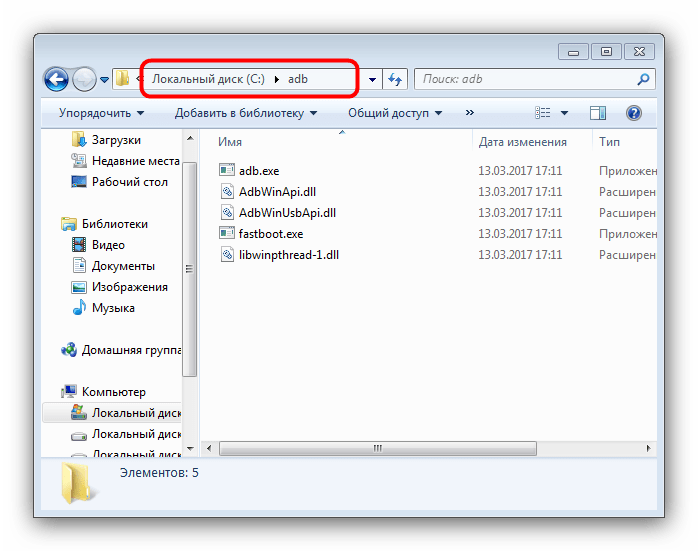Expand the arrow between Локальный диск and adb
Image resolution: width=698 pixels, height=551 pixels.
tap(277, 80)
